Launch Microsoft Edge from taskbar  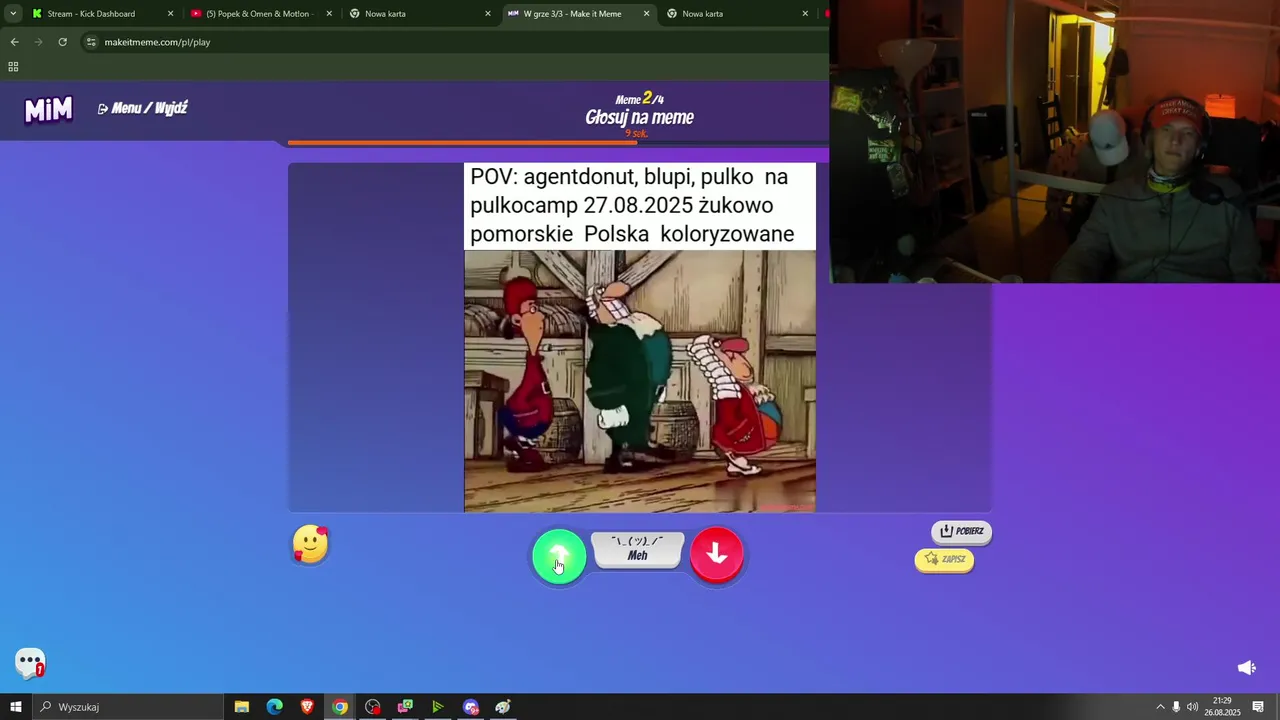point(274,707)
